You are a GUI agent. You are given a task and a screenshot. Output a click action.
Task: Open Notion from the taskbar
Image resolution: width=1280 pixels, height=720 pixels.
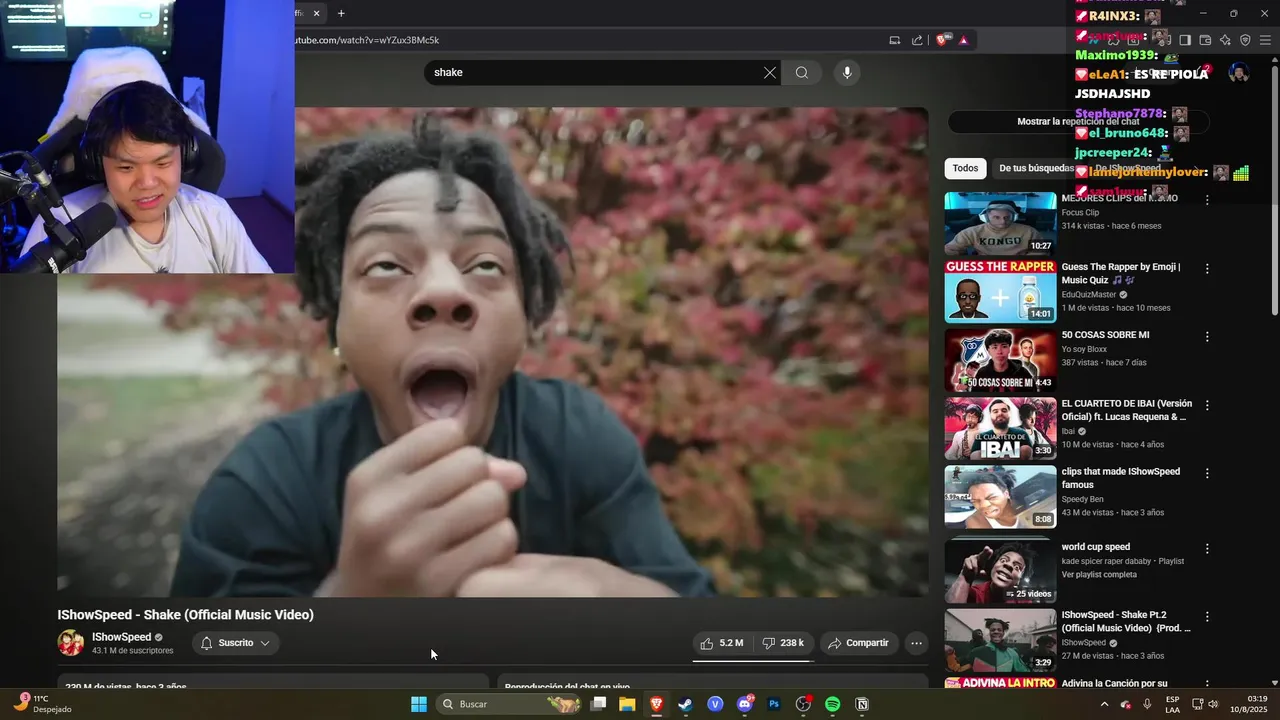click(x=861, y=704)
